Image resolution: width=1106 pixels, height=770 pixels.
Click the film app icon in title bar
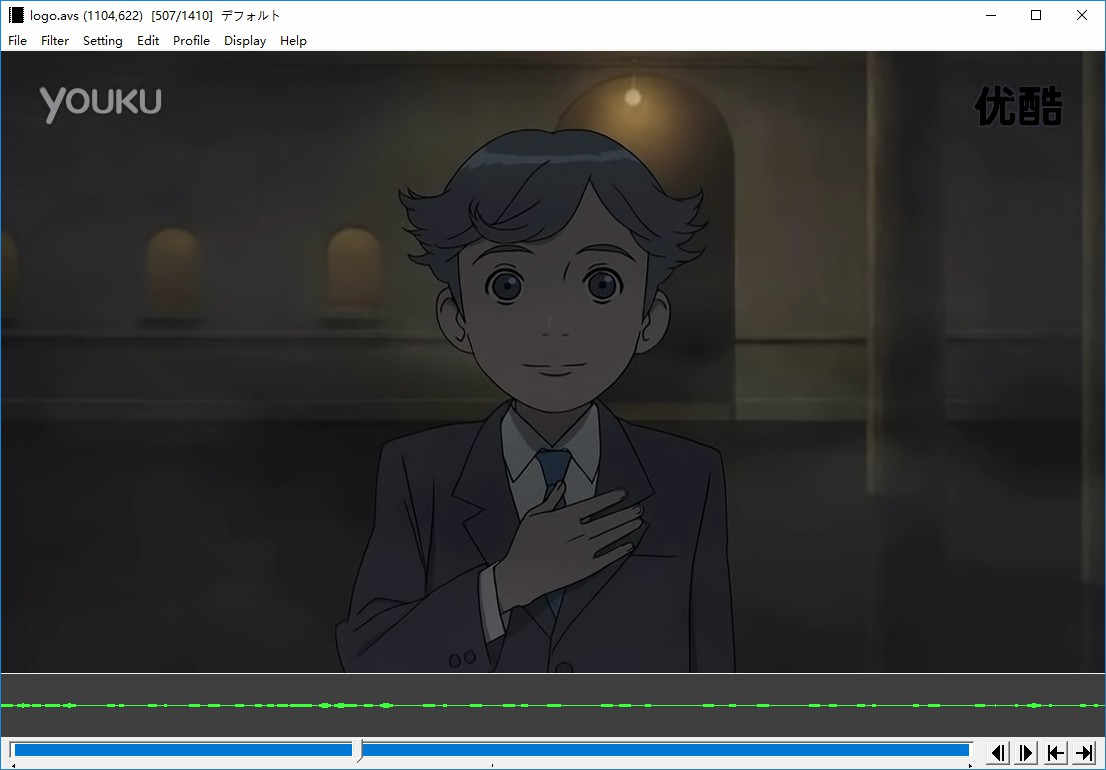pos(16,15)
